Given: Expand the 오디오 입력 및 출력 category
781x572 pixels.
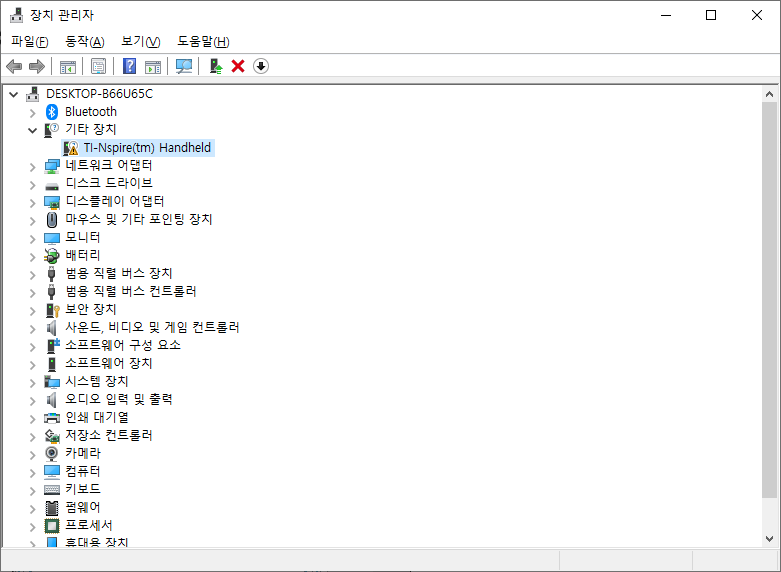Looking at the screenshot, I should pyautogui.click(x=33, y=401).
